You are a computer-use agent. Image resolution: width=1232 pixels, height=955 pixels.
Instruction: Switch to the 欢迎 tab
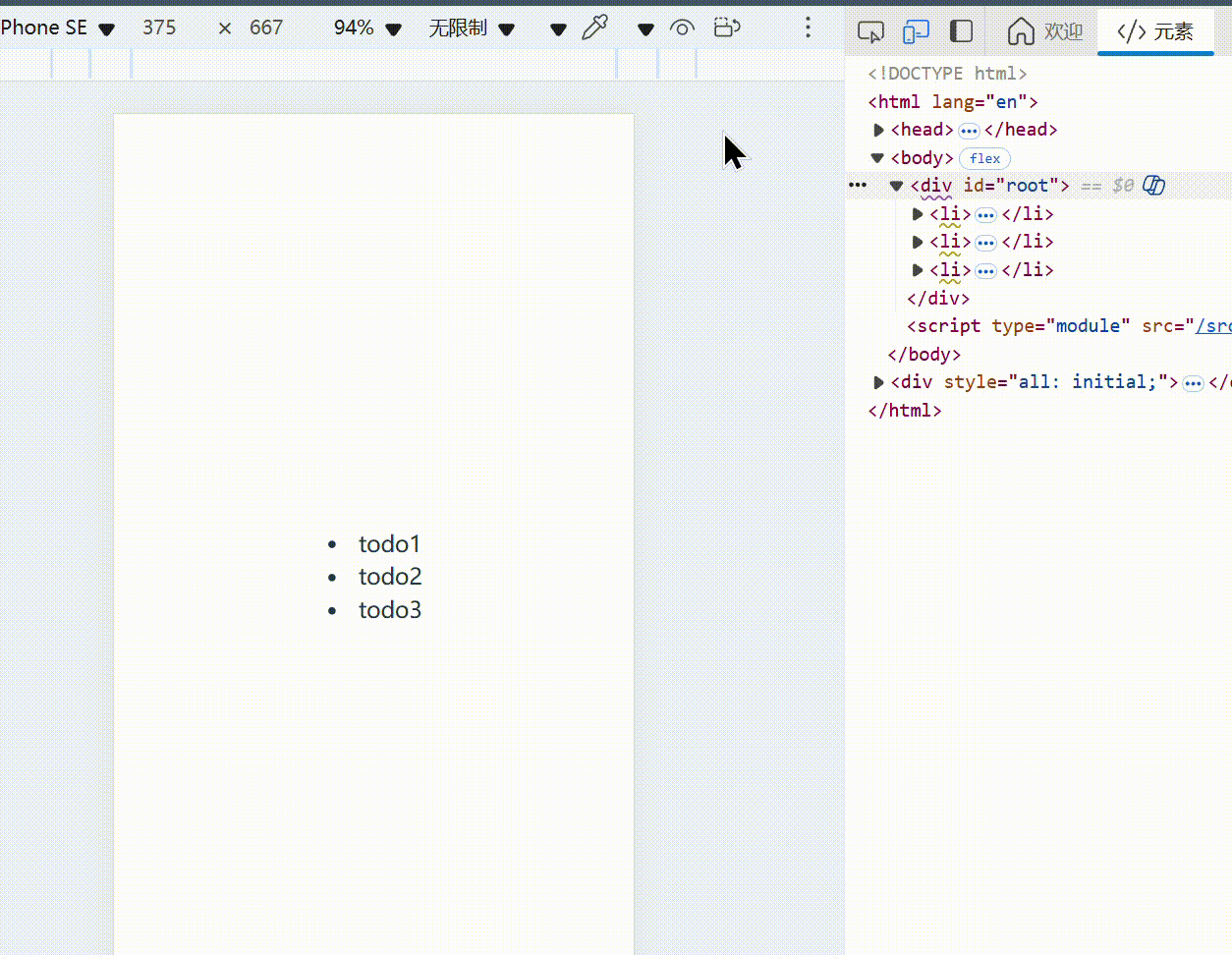click(x=1061, y=30)
